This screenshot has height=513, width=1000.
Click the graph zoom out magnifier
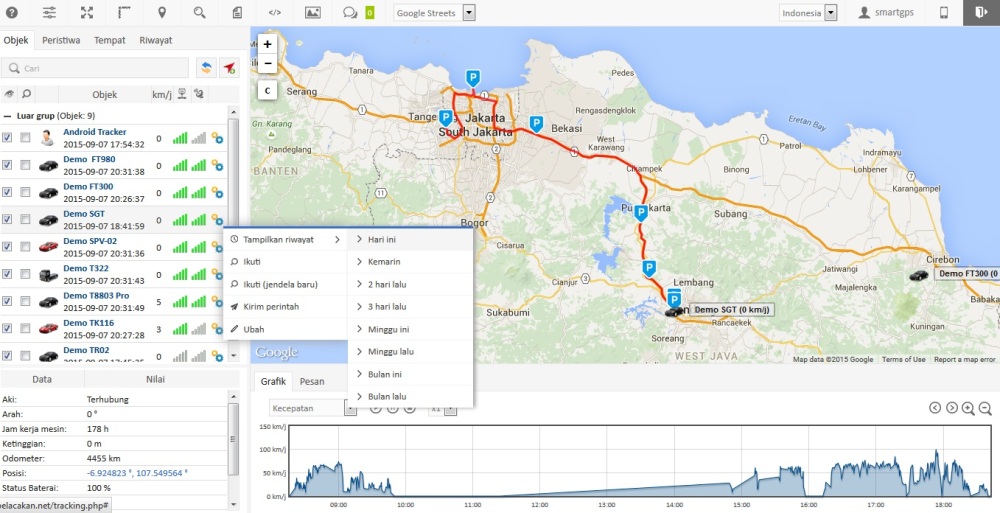point(985,408)
